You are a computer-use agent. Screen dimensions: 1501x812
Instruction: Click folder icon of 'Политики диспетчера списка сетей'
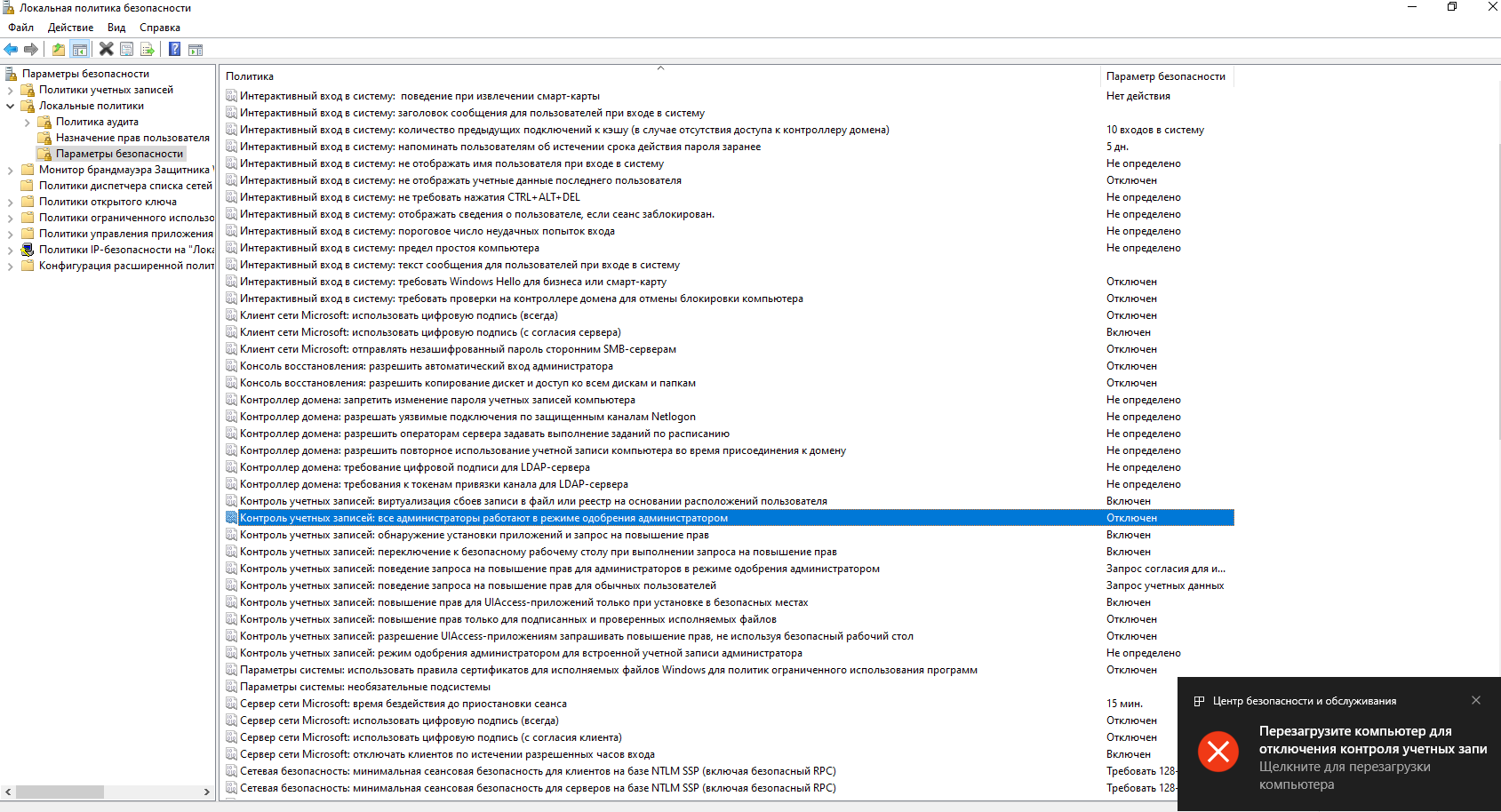pyautogui.click(x=28, y=186)
